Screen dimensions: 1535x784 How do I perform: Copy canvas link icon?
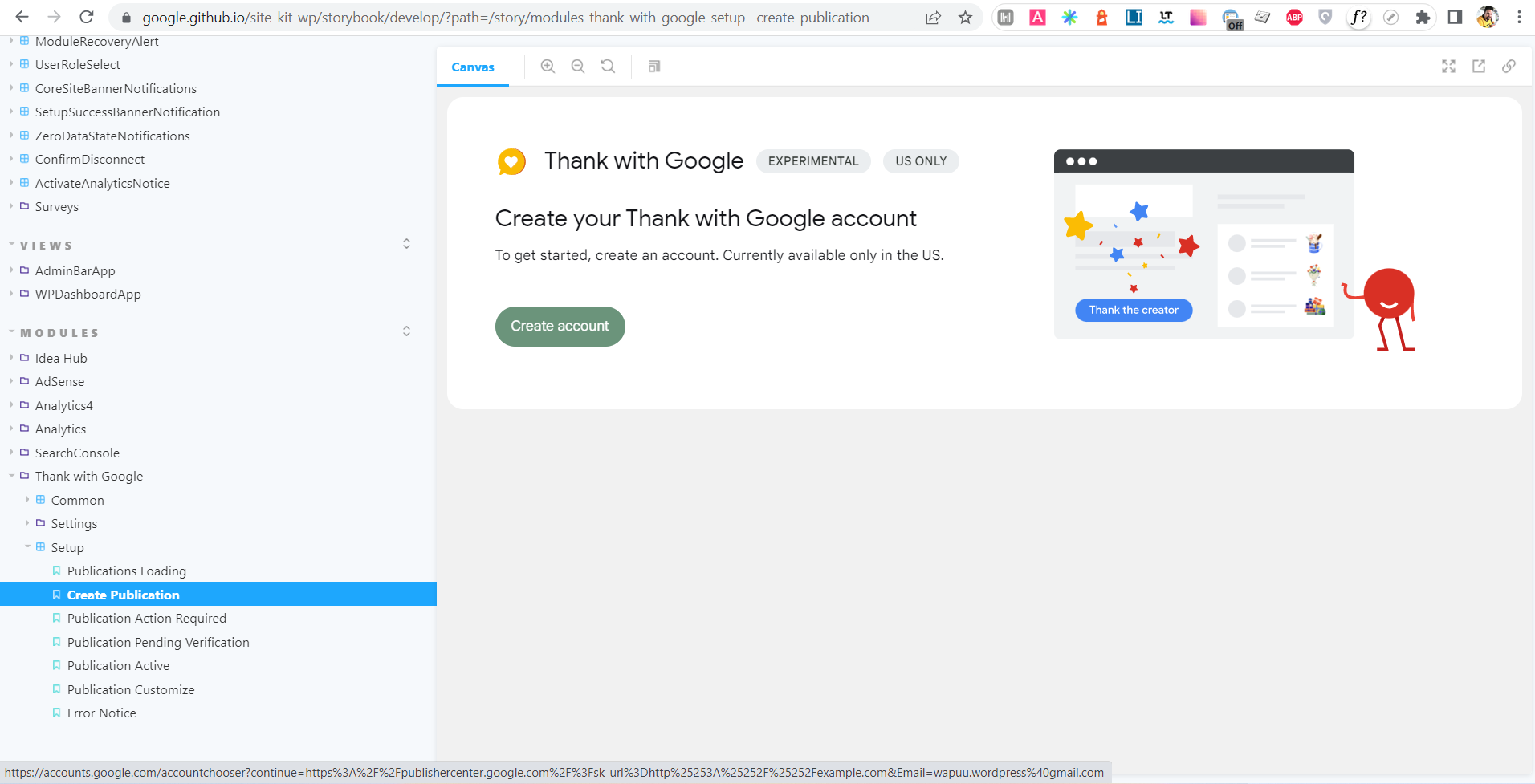(x=1509, y=67)
